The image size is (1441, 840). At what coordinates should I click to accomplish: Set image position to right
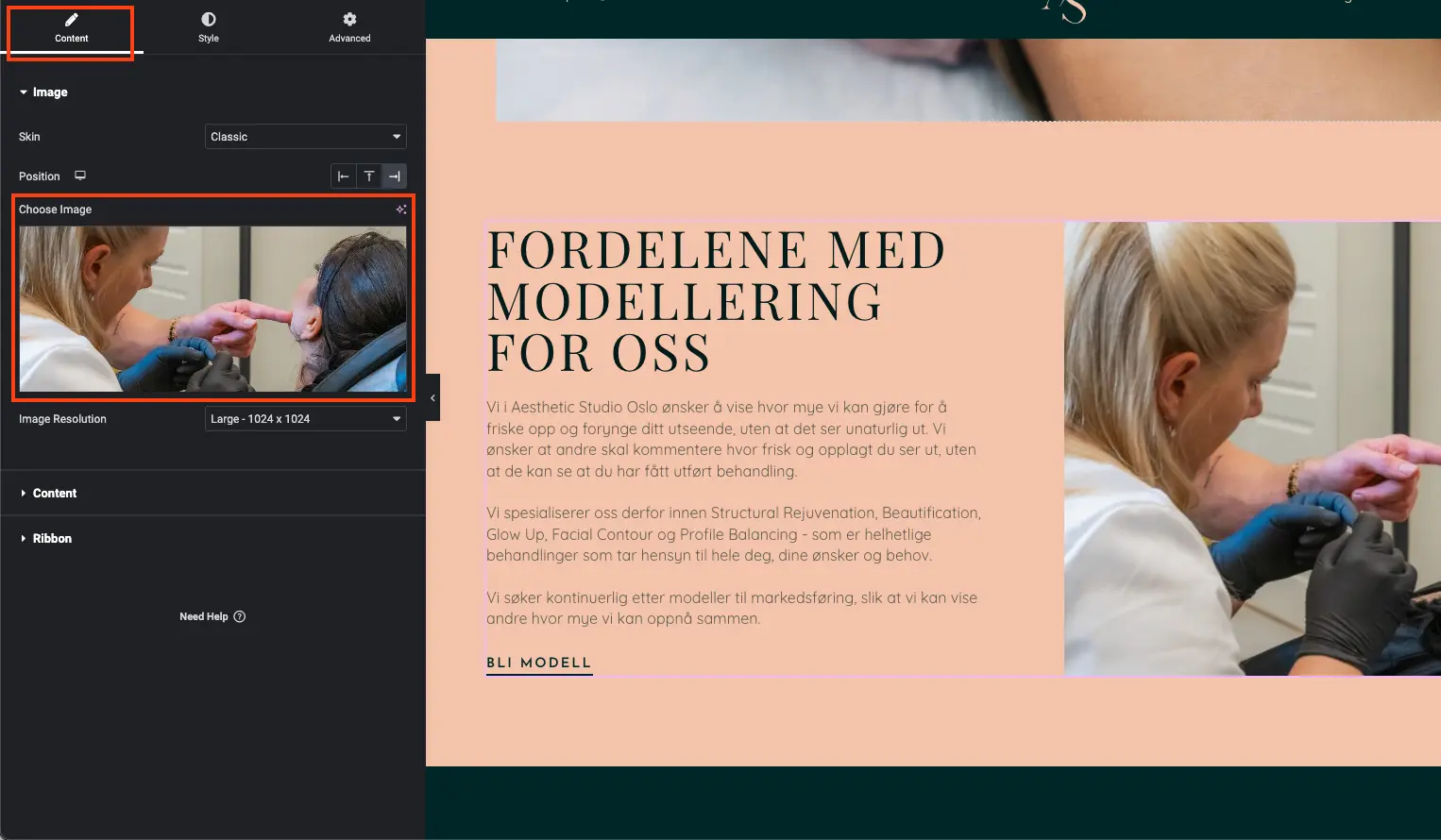coord(395,176)
